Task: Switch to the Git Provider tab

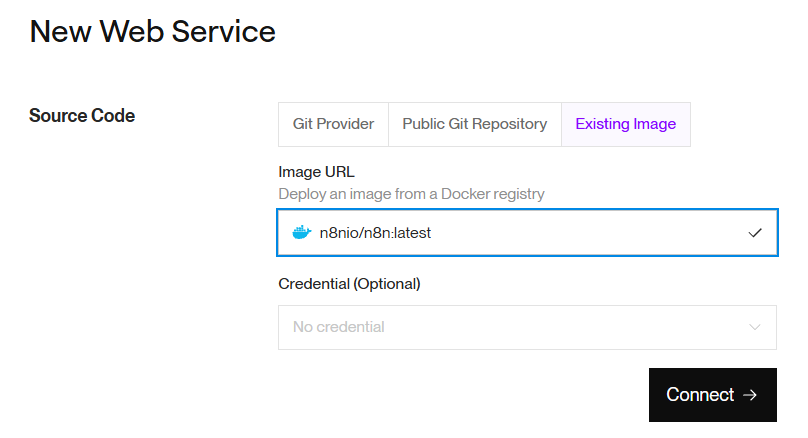Action: click(333, 125)
